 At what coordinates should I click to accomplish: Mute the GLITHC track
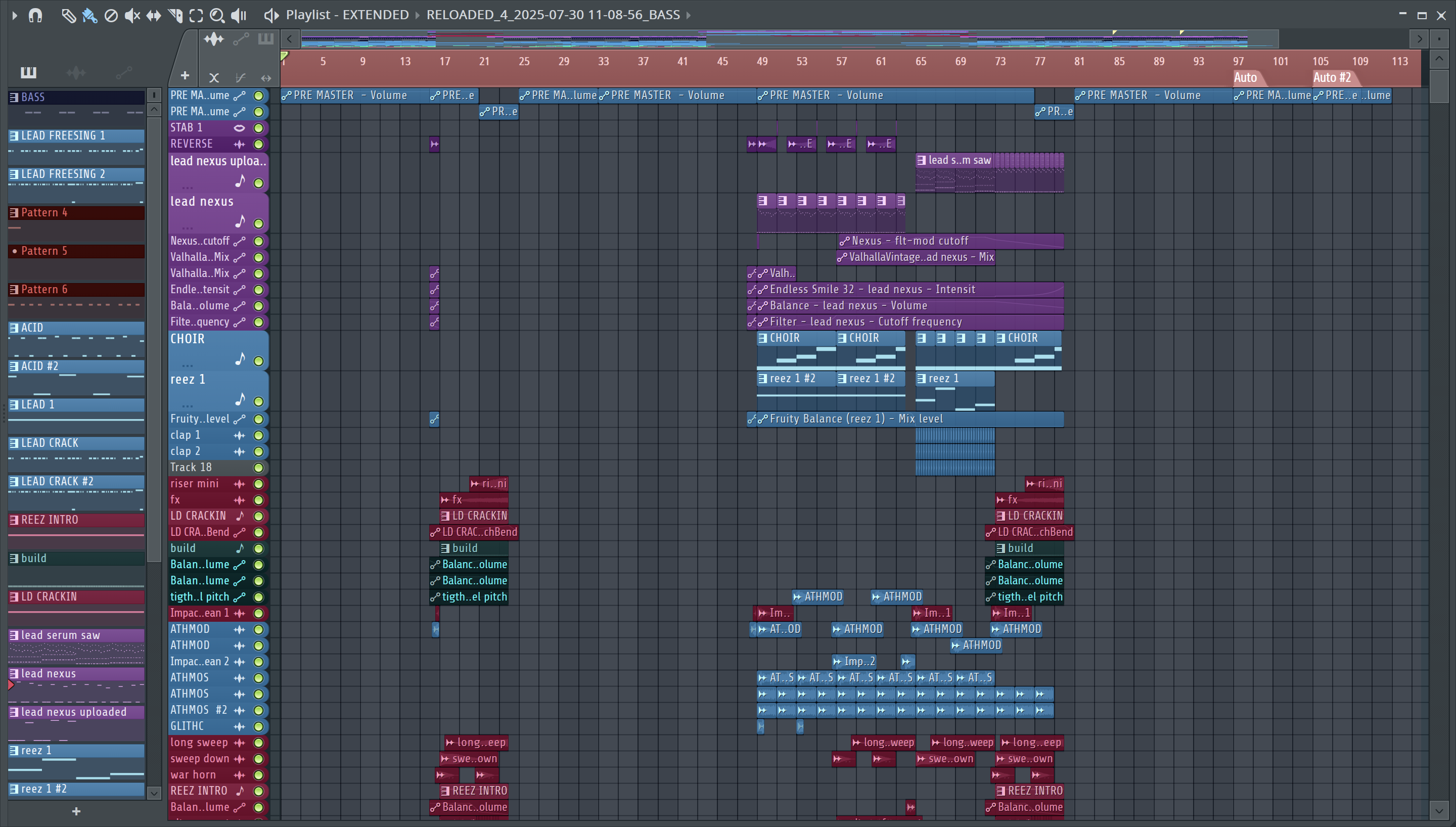[258, 726]
